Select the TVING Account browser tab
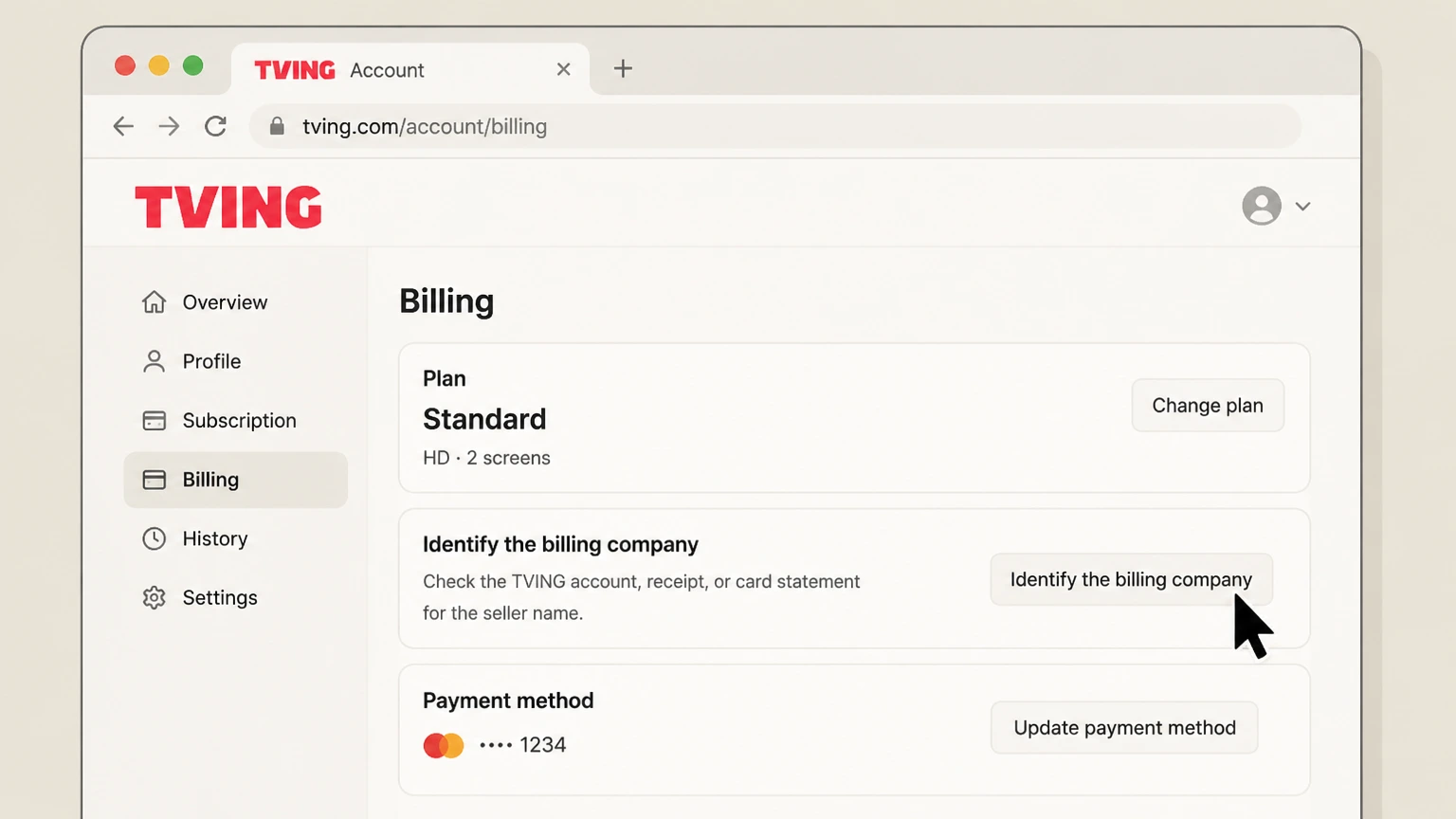 (409, 69)
